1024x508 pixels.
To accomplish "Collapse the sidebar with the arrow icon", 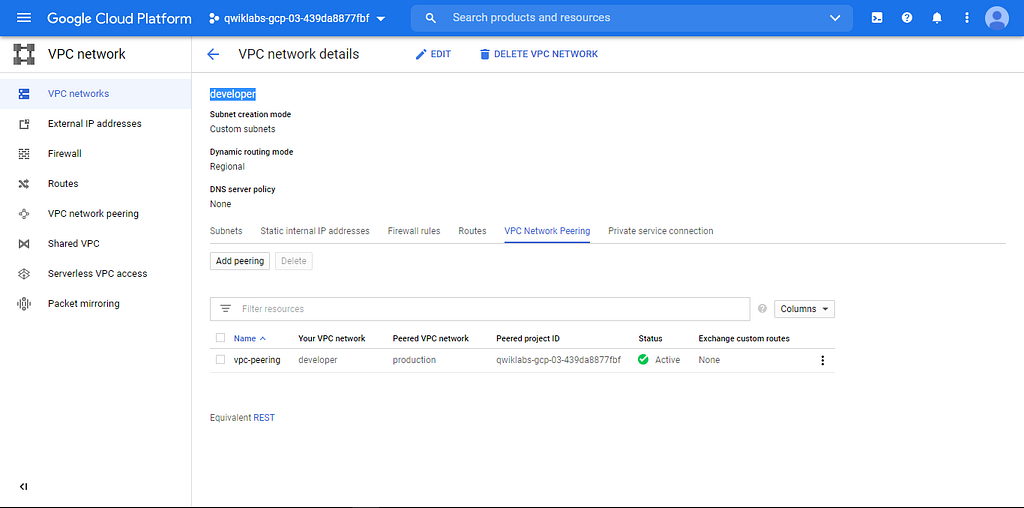I will point(24,486).
